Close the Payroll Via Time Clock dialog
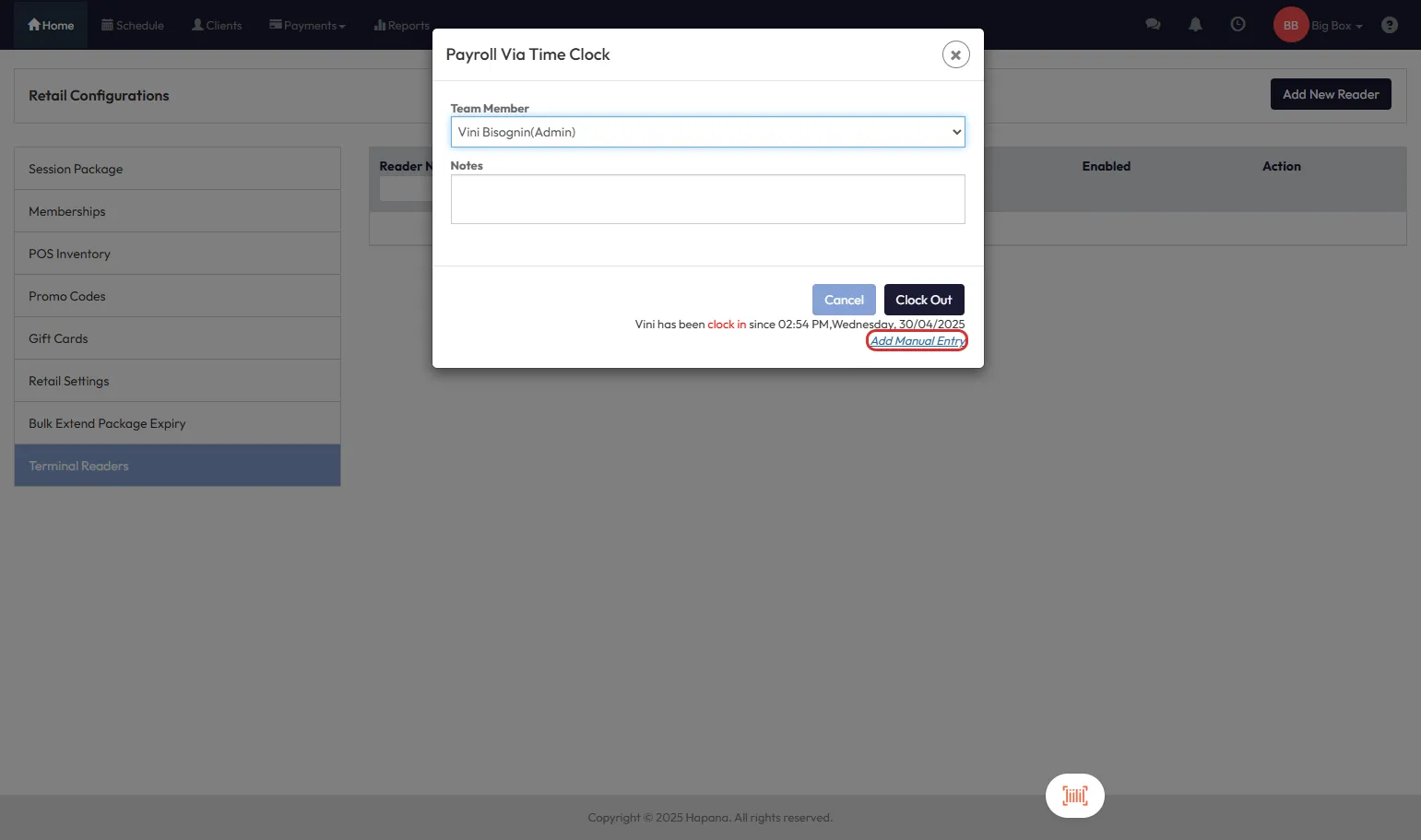 coord(955,55)
